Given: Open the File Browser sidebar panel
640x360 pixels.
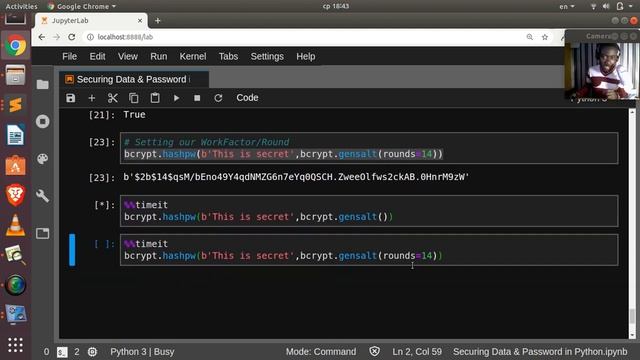Looking at the screenshot, I should click(42, 84).
